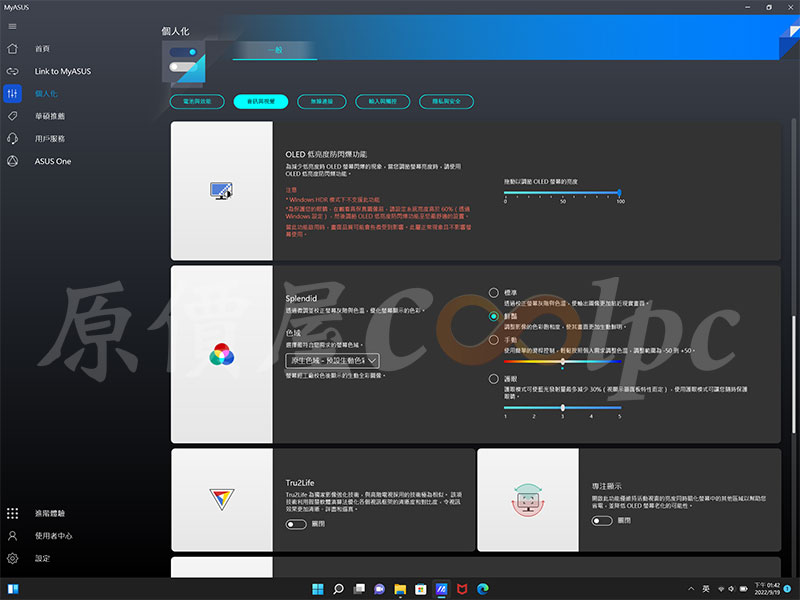The image size is (800, 600).
Task: Click the Splendid section heading
Action: point(301,298)
